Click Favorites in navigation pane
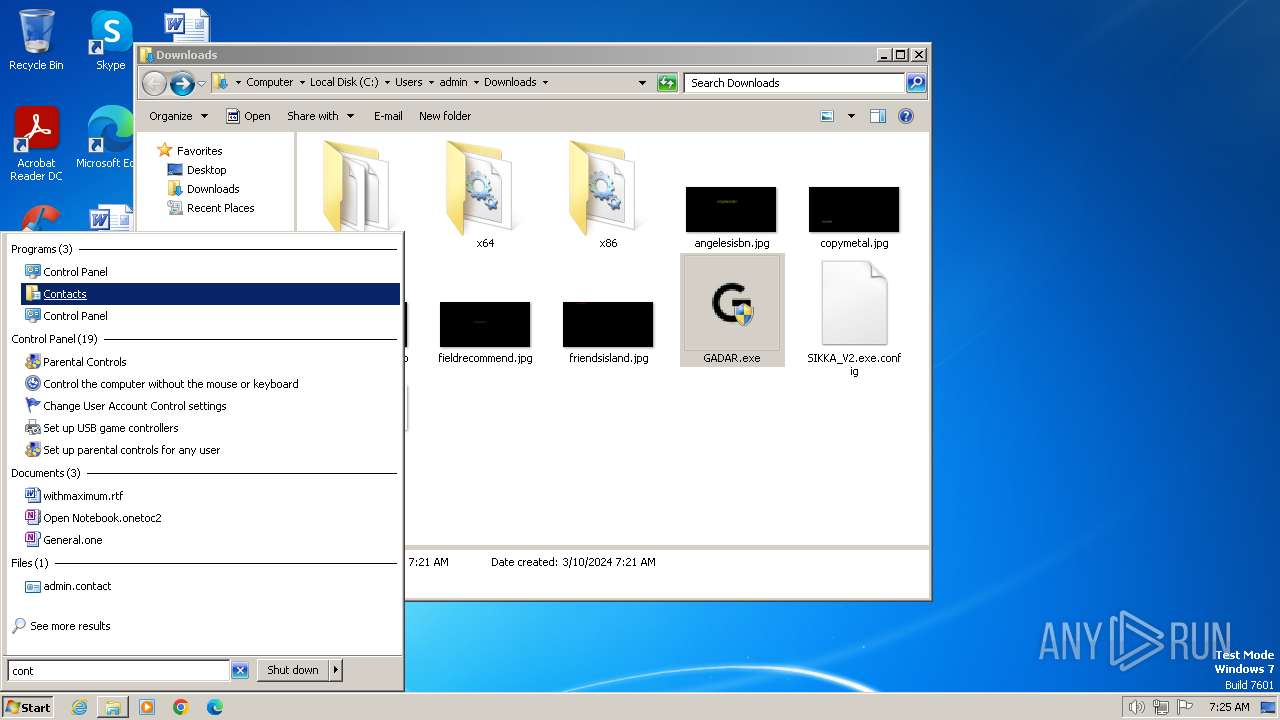The image size is (1280, 720). click(x=199, y=151)
